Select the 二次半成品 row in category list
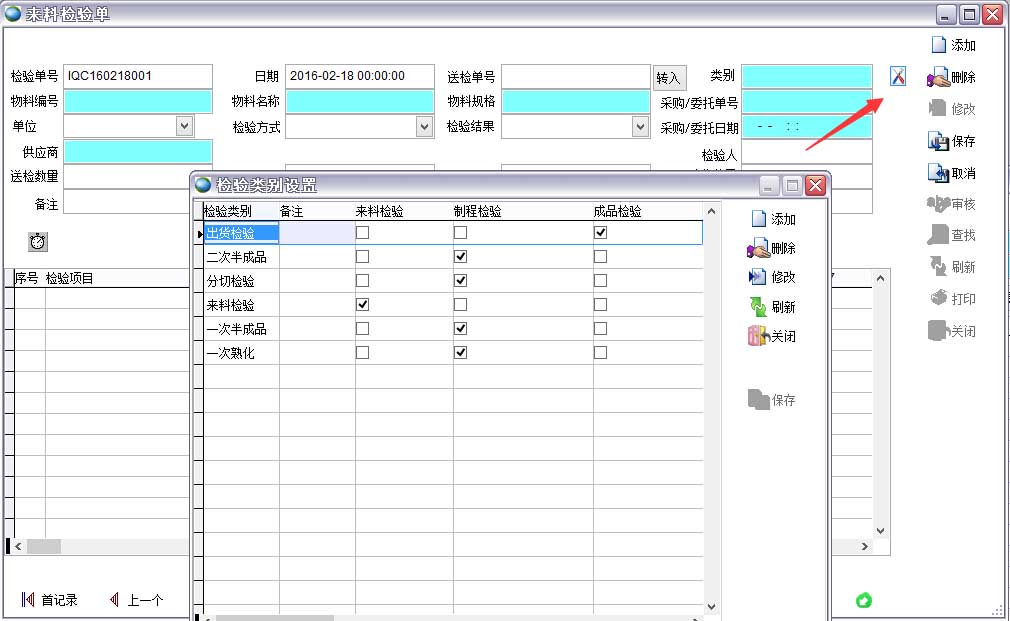The height and width of the screenshot is (621, 1010). 236,257
